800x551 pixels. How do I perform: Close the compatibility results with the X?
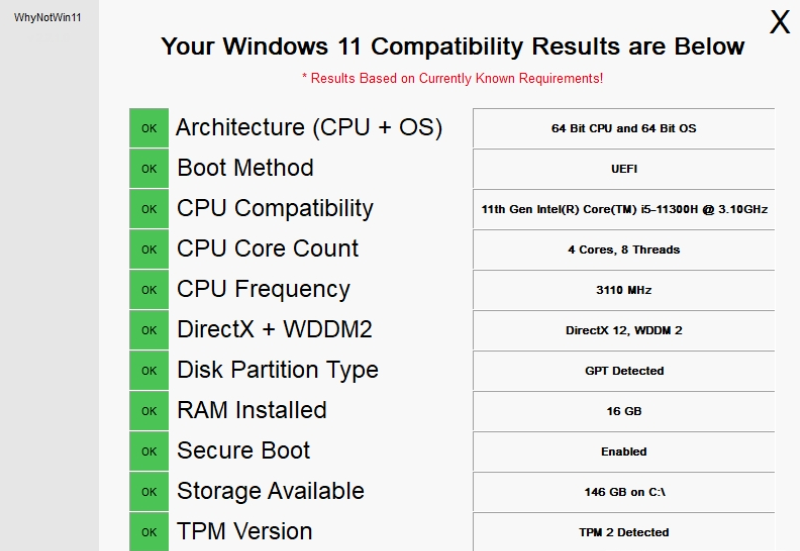pyautogui.click(x=779, y=23)
